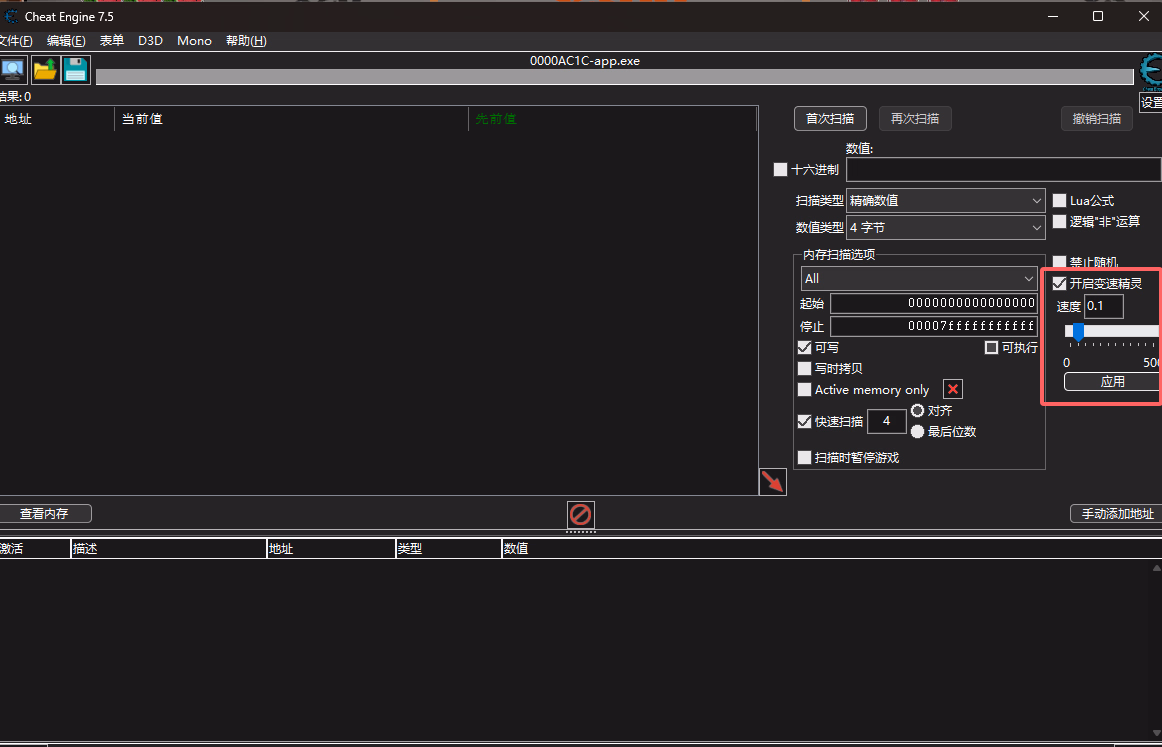This screenshot has height=747, width=1162.
Task: Enable the 写时拷贝 checkbox
Action: (x=804, y=368)
